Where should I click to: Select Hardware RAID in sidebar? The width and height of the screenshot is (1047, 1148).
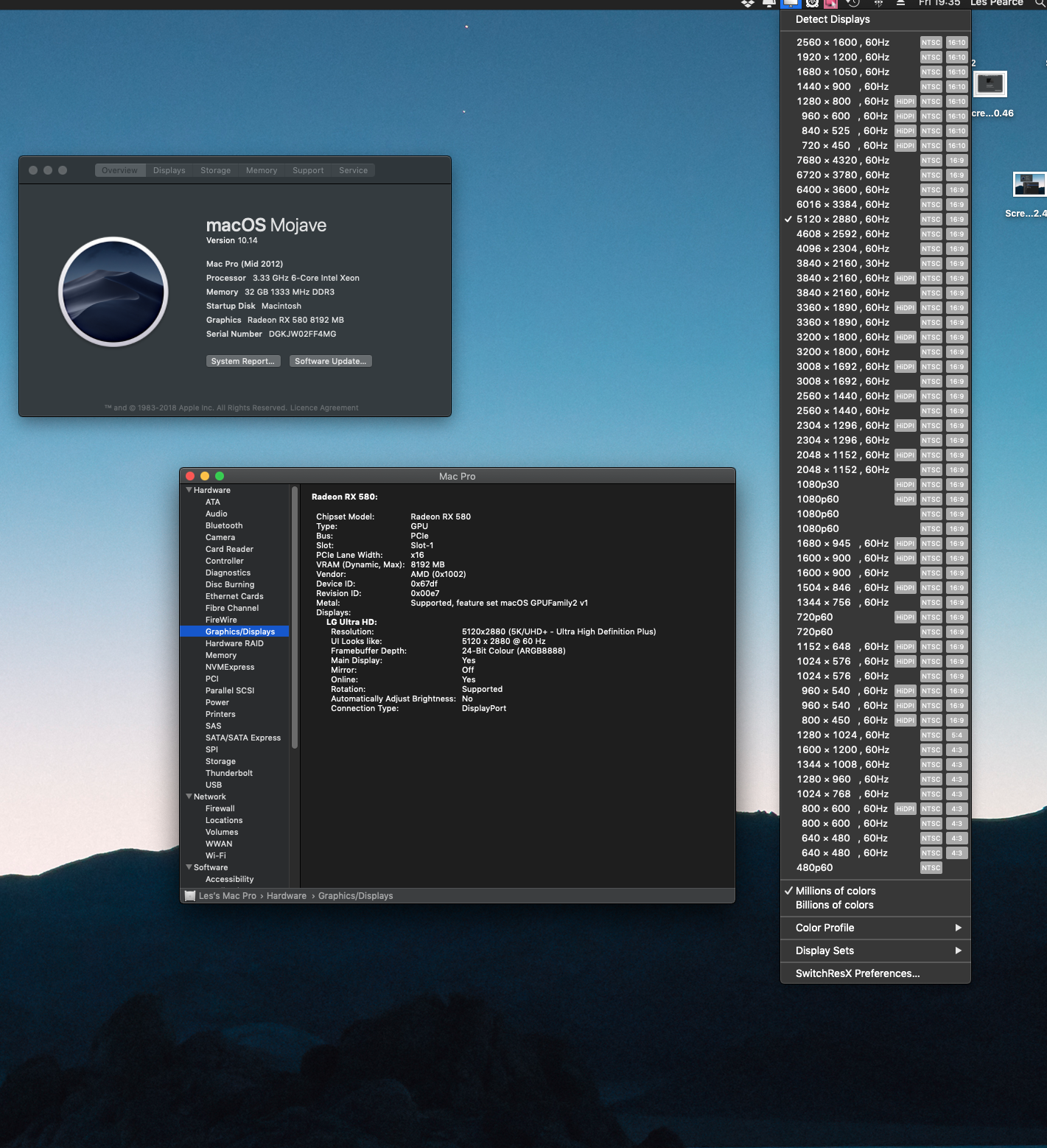click(234, 643)
